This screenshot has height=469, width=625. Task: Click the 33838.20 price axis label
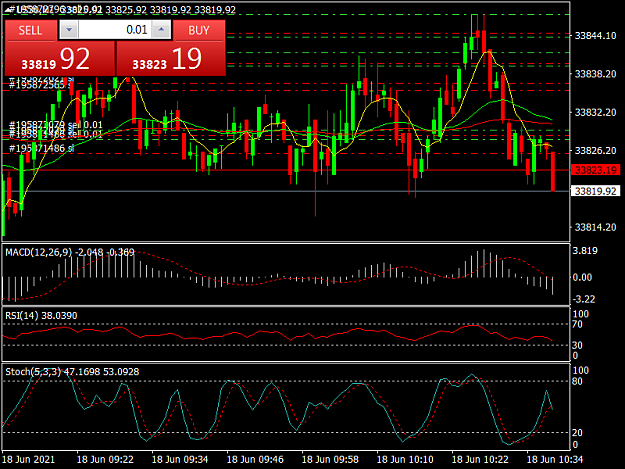pyautogui.click(x=596, y=74)
